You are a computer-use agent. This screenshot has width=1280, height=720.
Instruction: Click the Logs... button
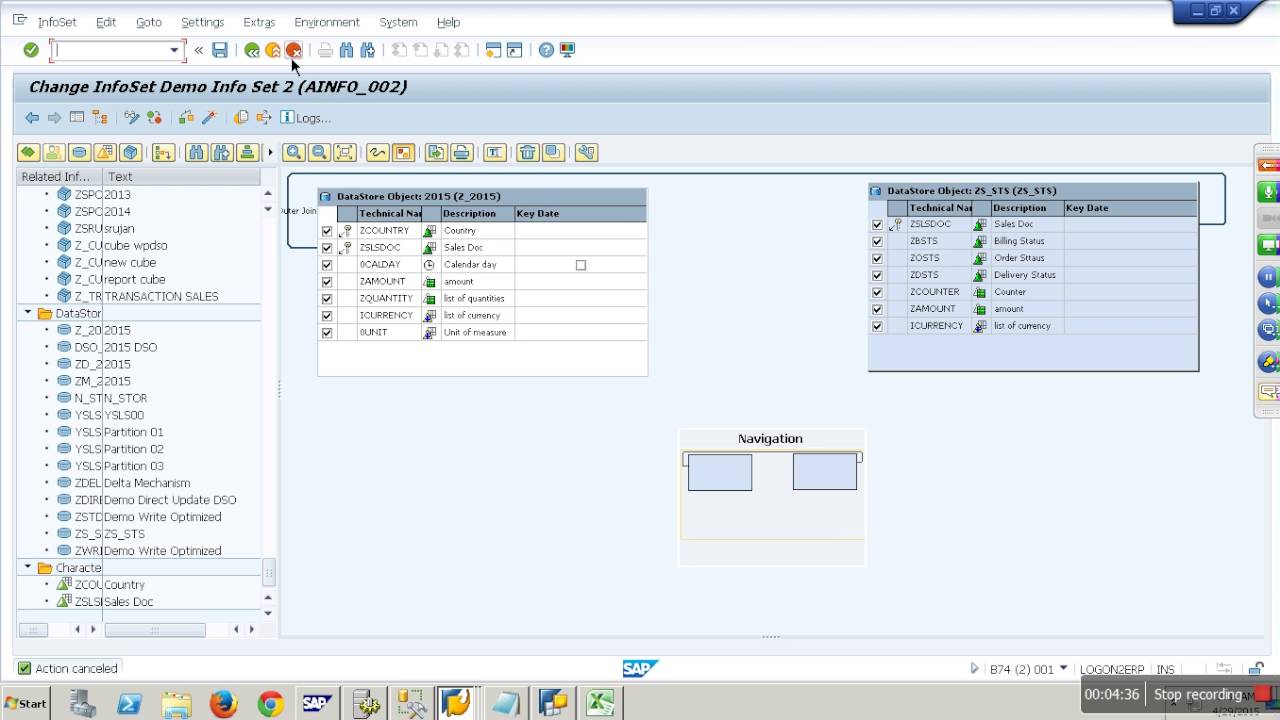coord(306,118)
